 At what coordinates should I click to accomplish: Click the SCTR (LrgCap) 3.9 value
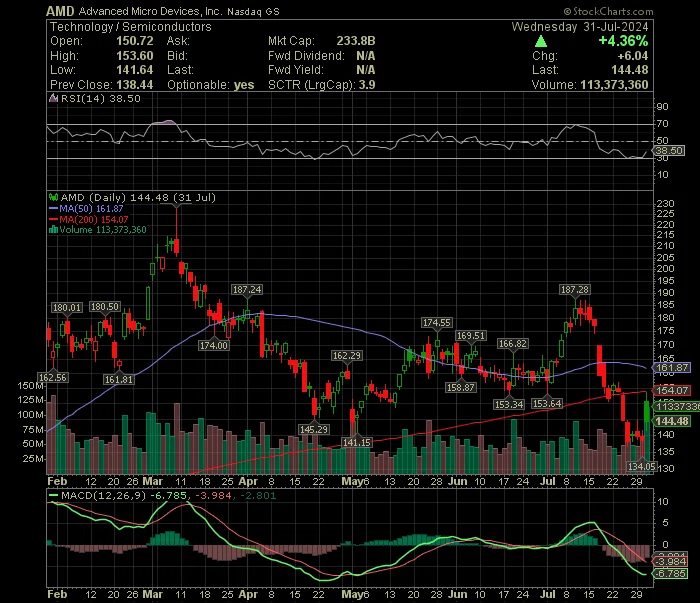click(367, 85)
